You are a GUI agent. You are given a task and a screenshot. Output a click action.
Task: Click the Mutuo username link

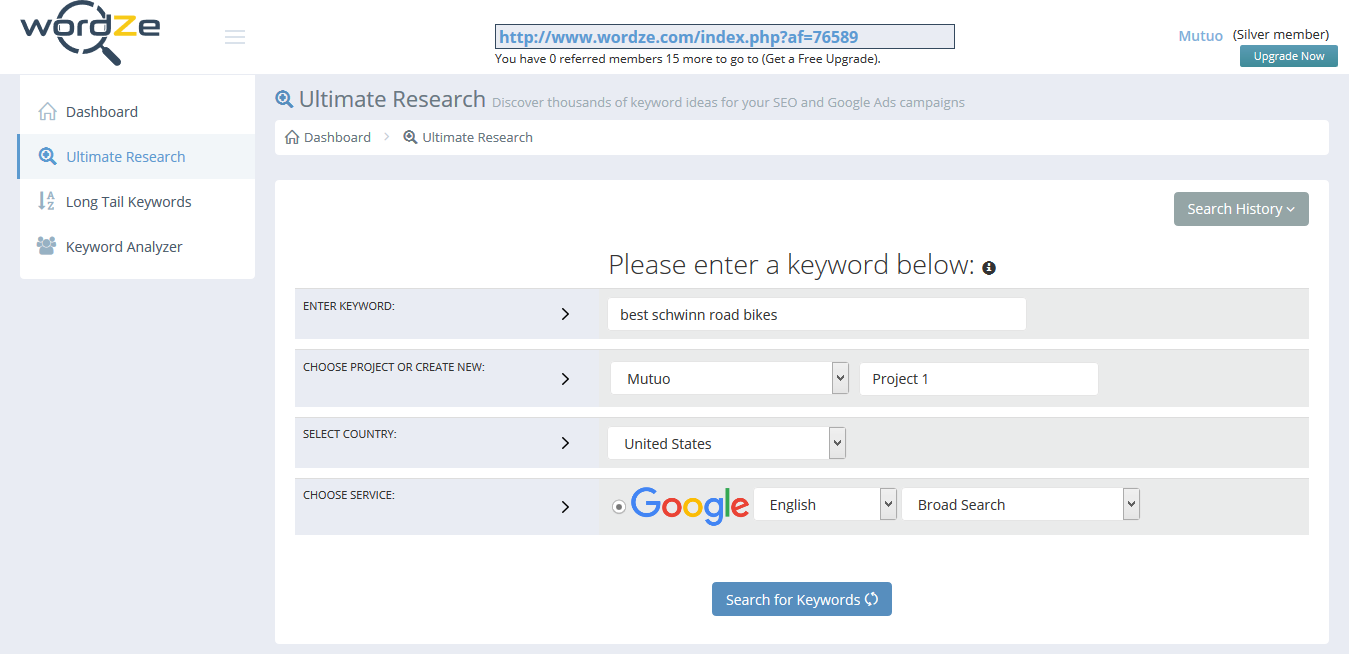[1201, 36]
